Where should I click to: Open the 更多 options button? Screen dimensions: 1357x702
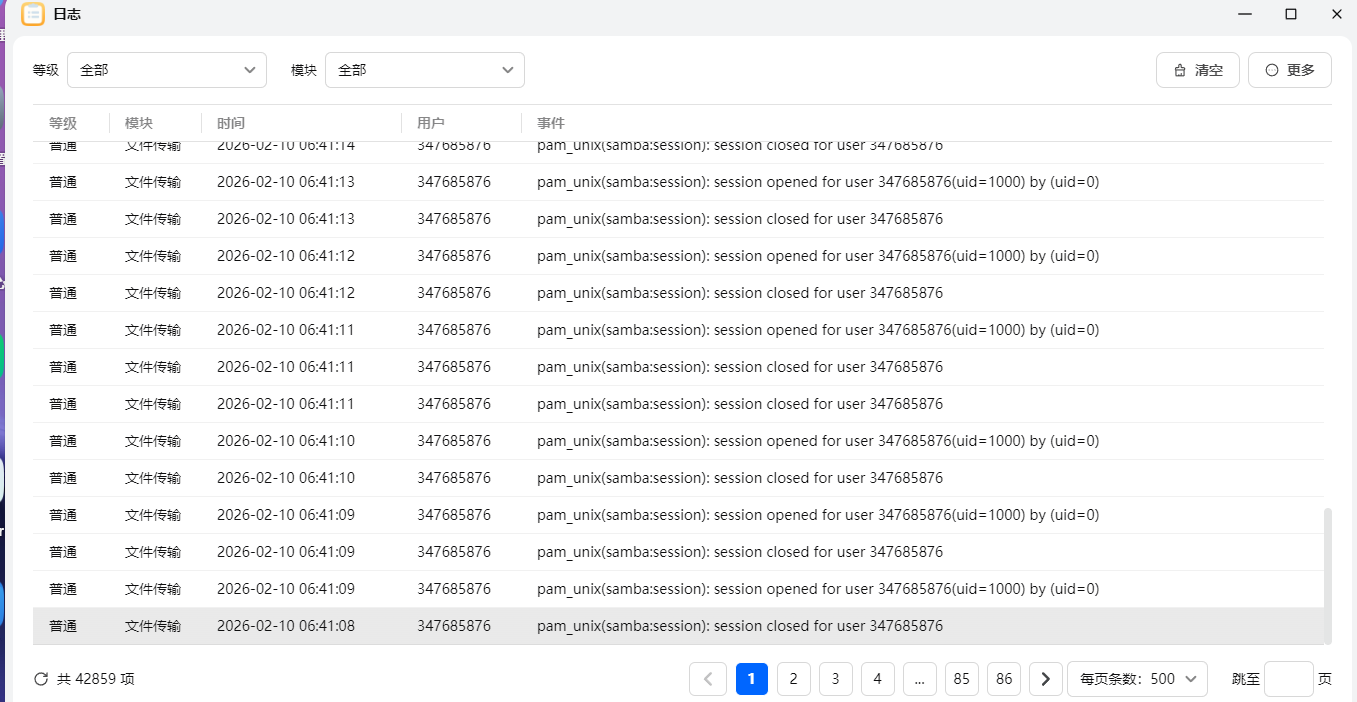(1289, 70)
